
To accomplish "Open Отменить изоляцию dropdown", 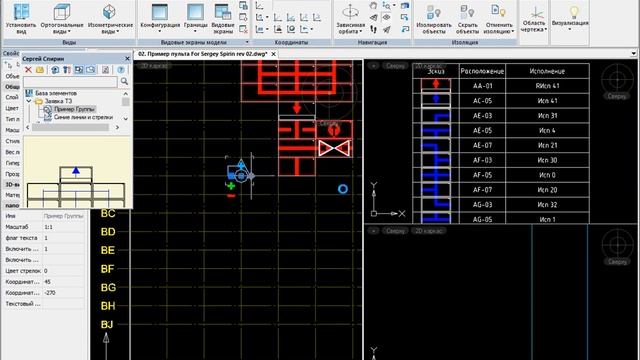I will [499, 28].
